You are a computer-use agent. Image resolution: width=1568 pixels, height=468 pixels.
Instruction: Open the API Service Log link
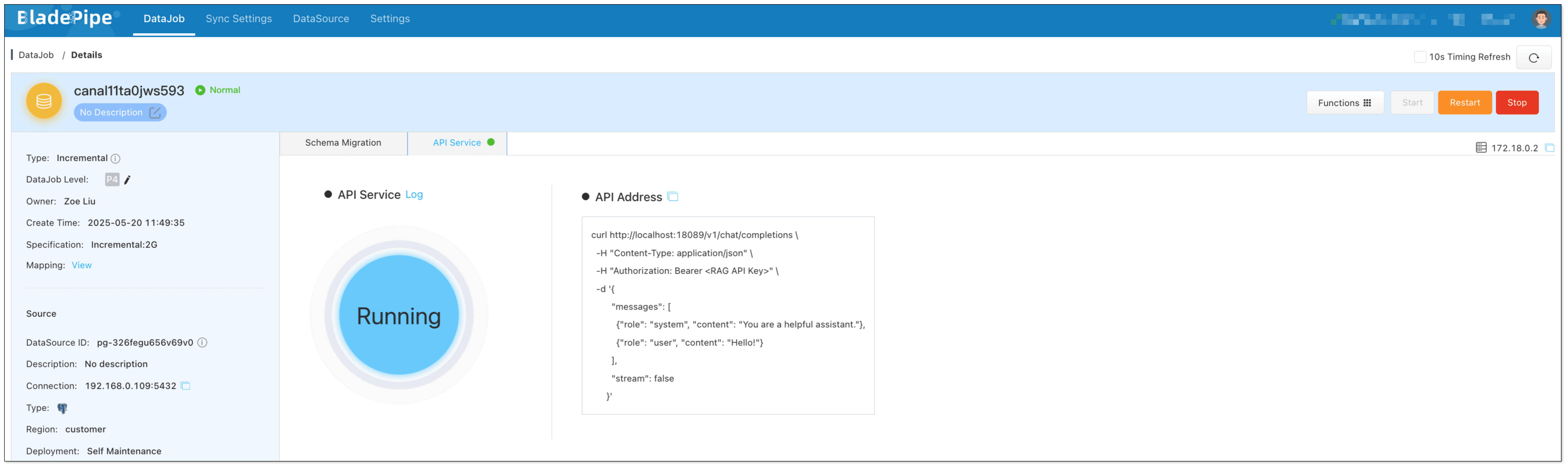point(414,194)
